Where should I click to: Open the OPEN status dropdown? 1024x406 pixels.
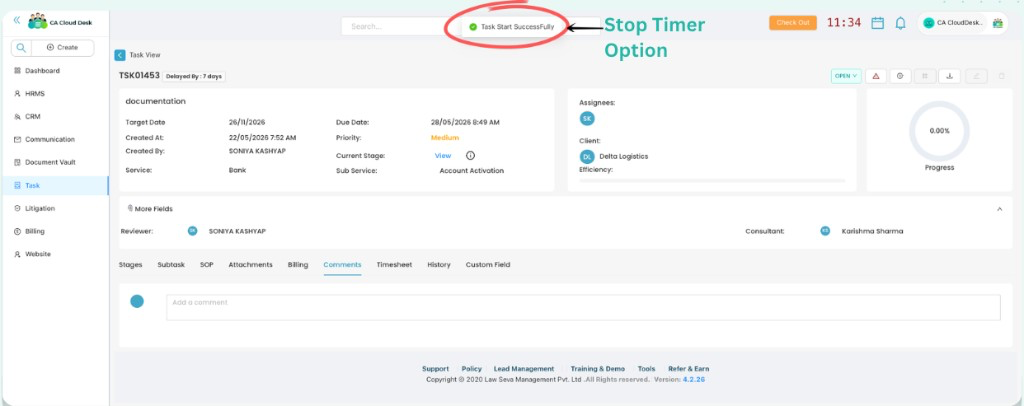[846, 76]
